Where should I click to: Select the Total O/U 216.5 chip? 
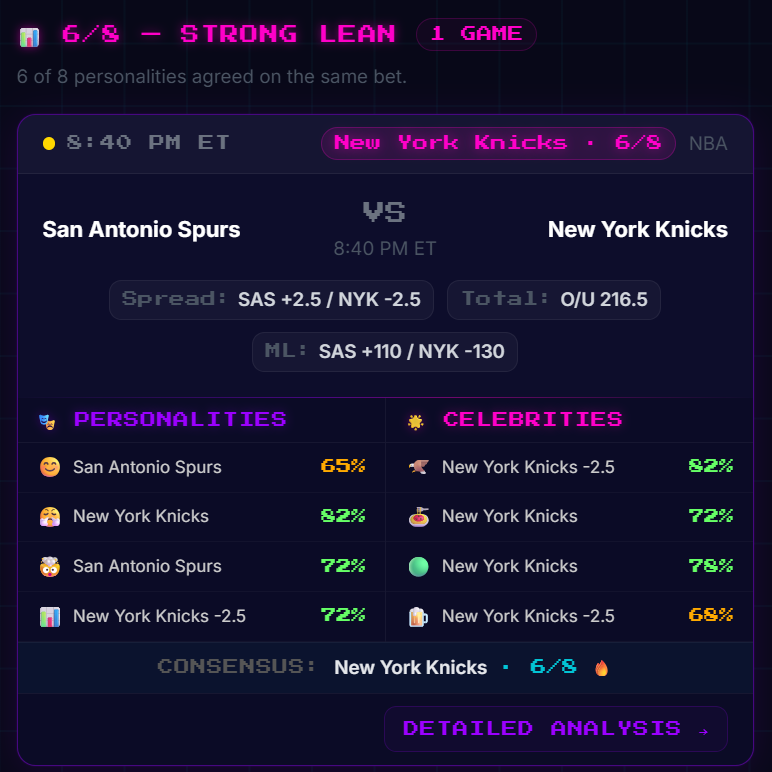click(x=553, y=299)
